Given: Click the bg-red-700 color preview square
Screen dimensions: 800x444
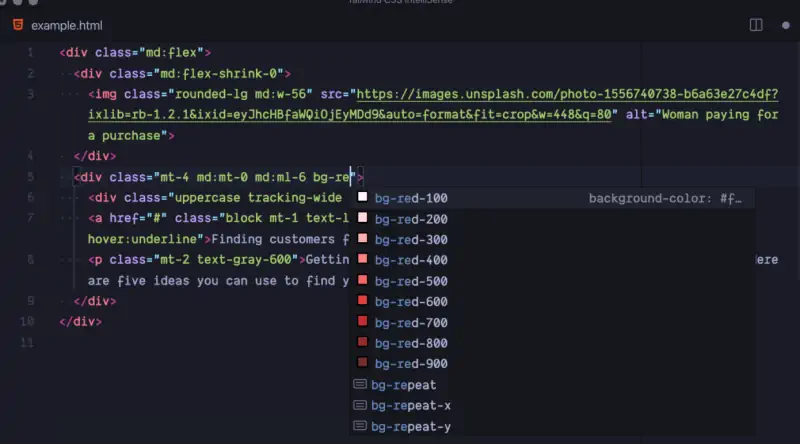Looking at the screenshot, I should point(362,321).
